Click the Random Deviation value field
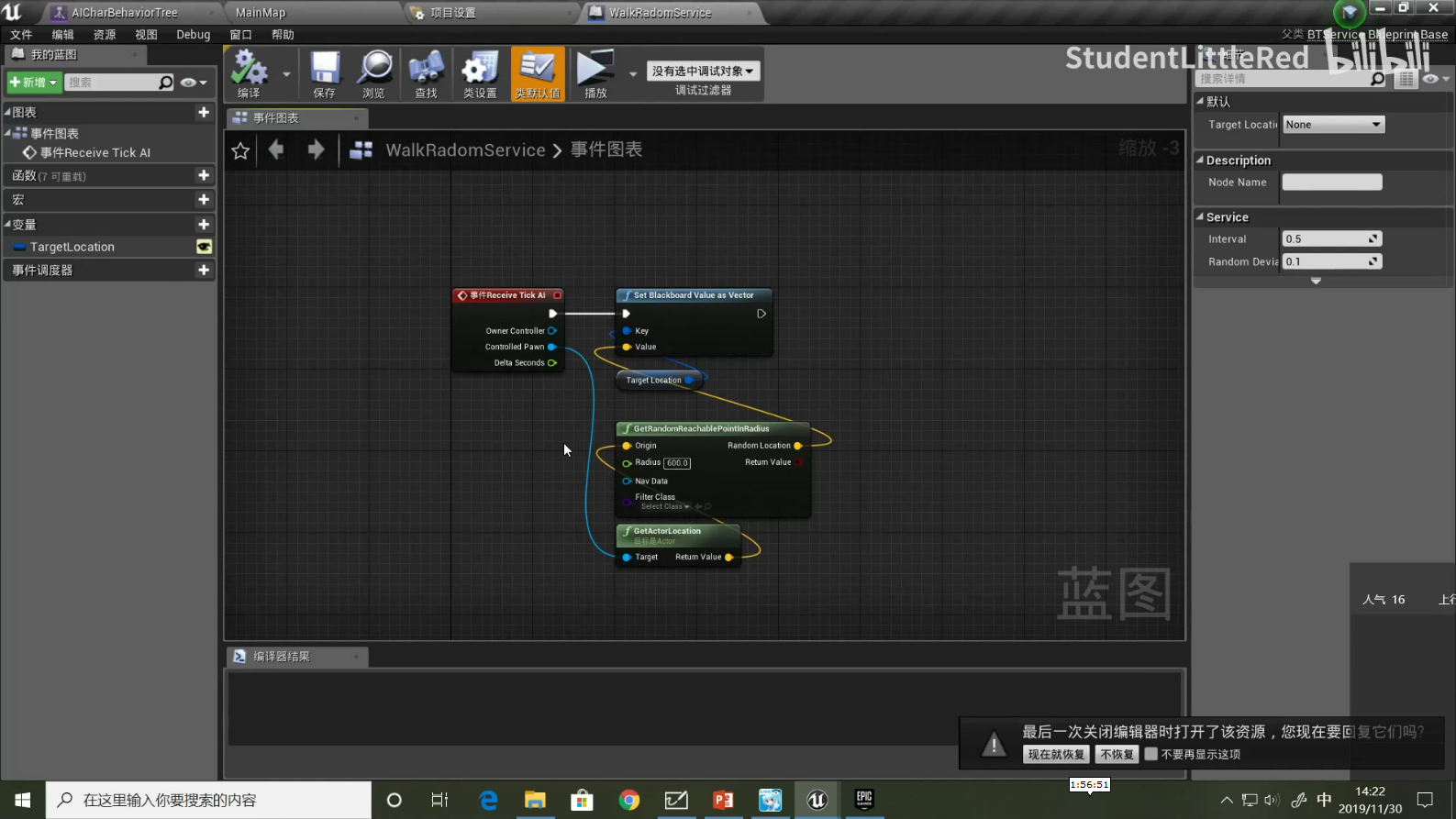The width and height of the screenshot is (1456, 819). [1332, 261]
